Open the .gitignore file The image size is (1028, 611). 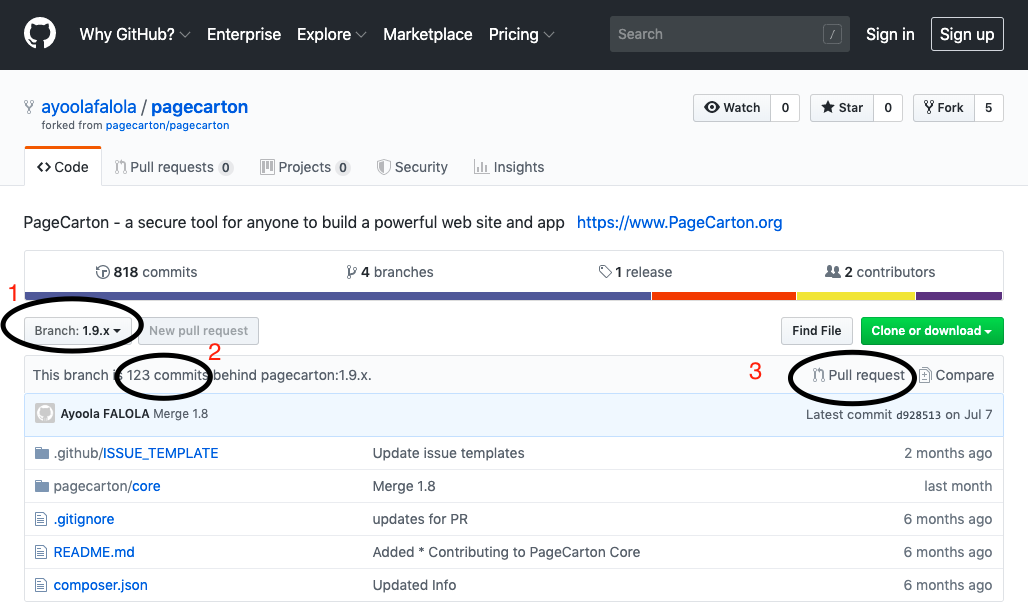[x=84, y=519]
